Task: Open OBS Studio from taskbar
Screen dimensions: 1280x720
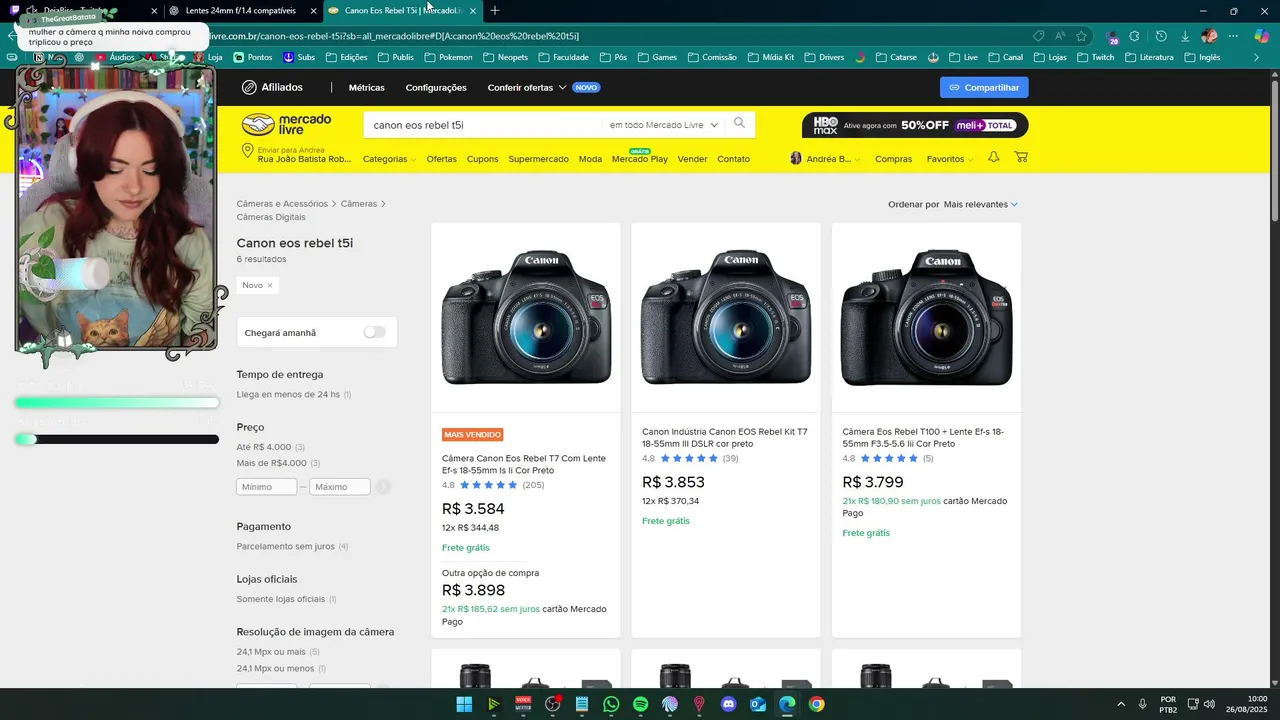Action: pyautogui.click(x=552, y=704)
